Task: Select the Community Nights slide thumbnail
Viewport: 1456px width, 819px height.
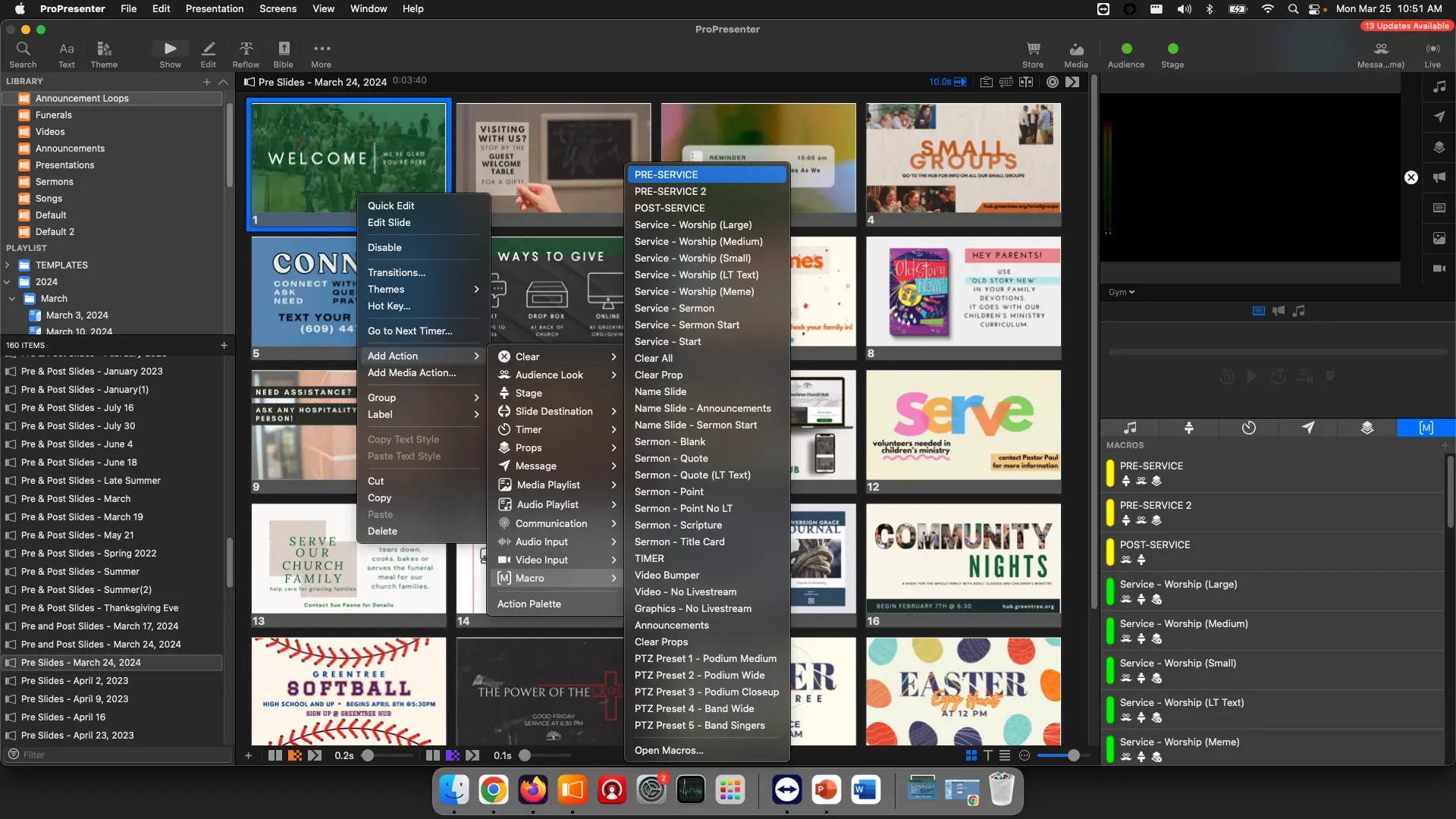Action: click(x=963, y=559)
